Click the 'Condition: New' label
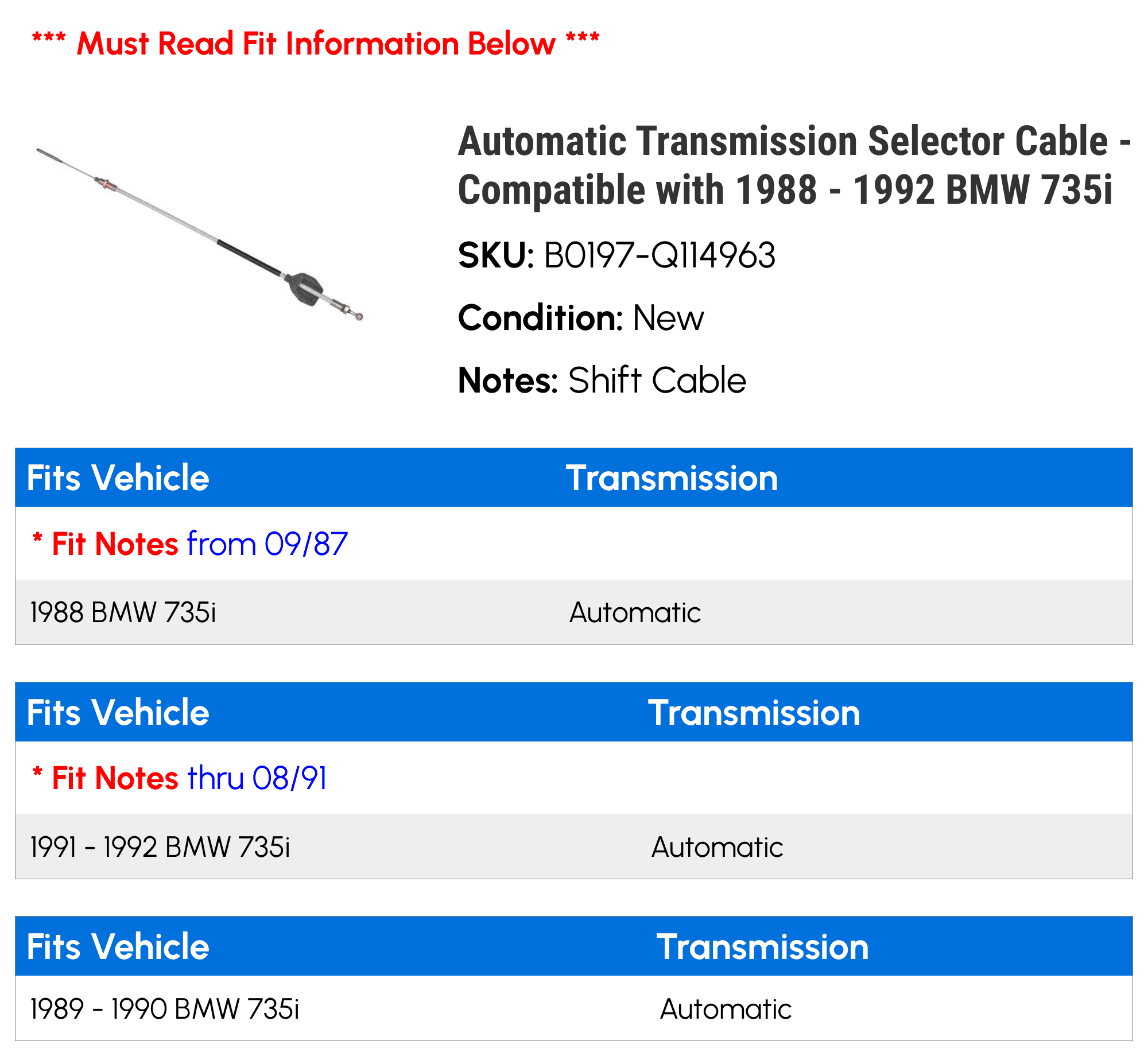 tap(581, 318)
